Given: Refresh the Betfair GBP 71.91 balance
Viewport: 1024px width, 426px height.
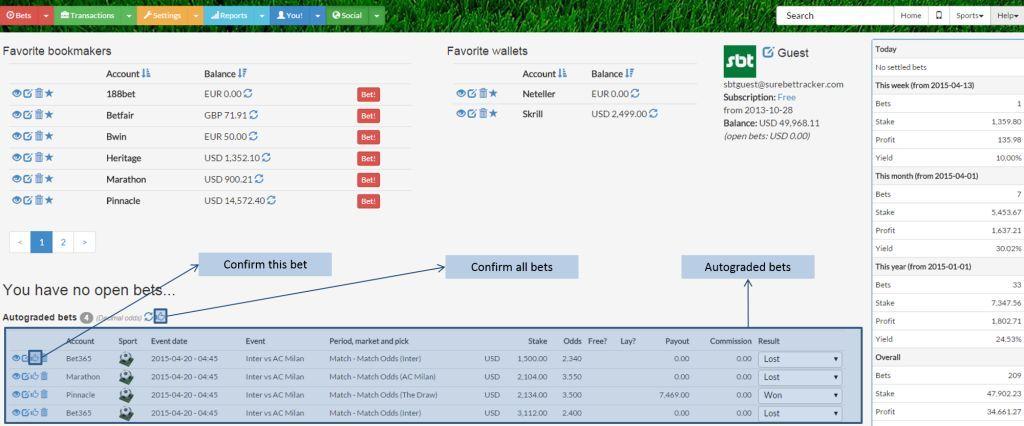Looking at the screenshot, I should (x=253, y=115).
